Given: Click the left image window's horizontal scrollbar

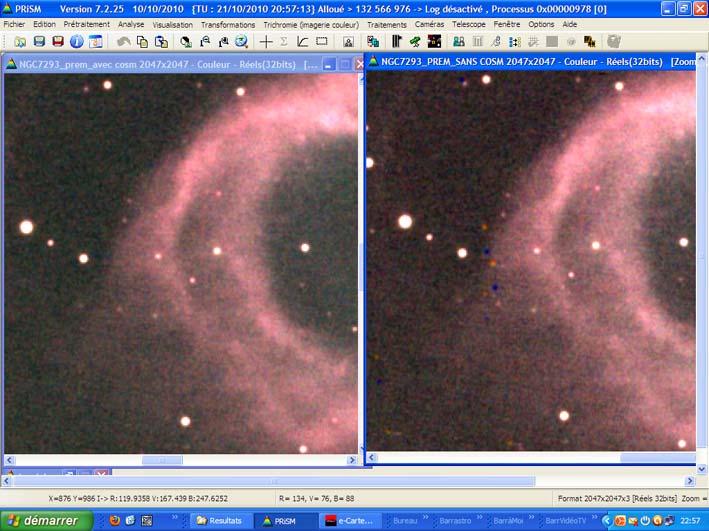Looking at the screenshot, I should (180, 460).
